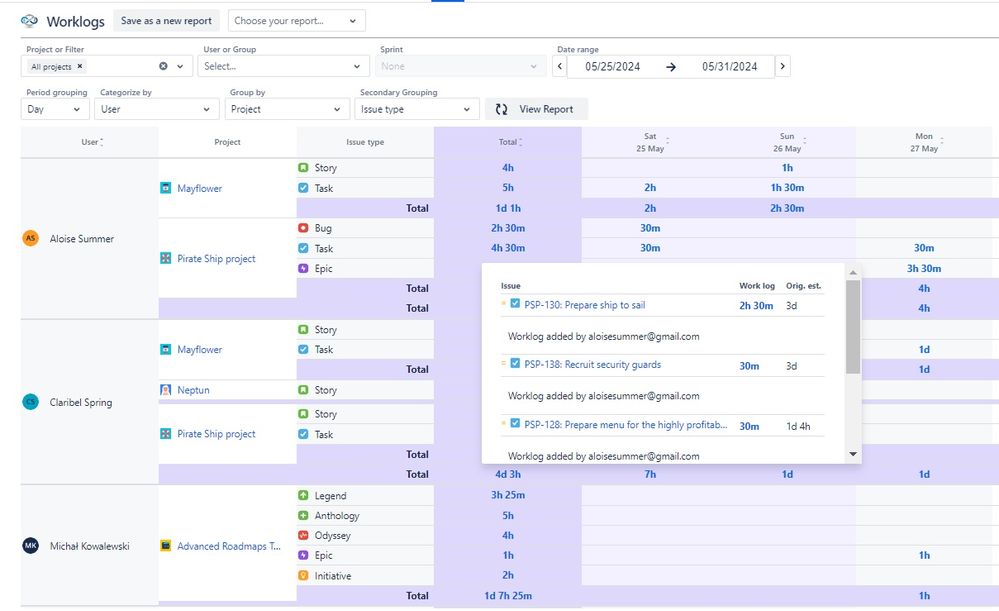Sort the Mon 27 May column

pyautogui.click(x=942, y=142)
